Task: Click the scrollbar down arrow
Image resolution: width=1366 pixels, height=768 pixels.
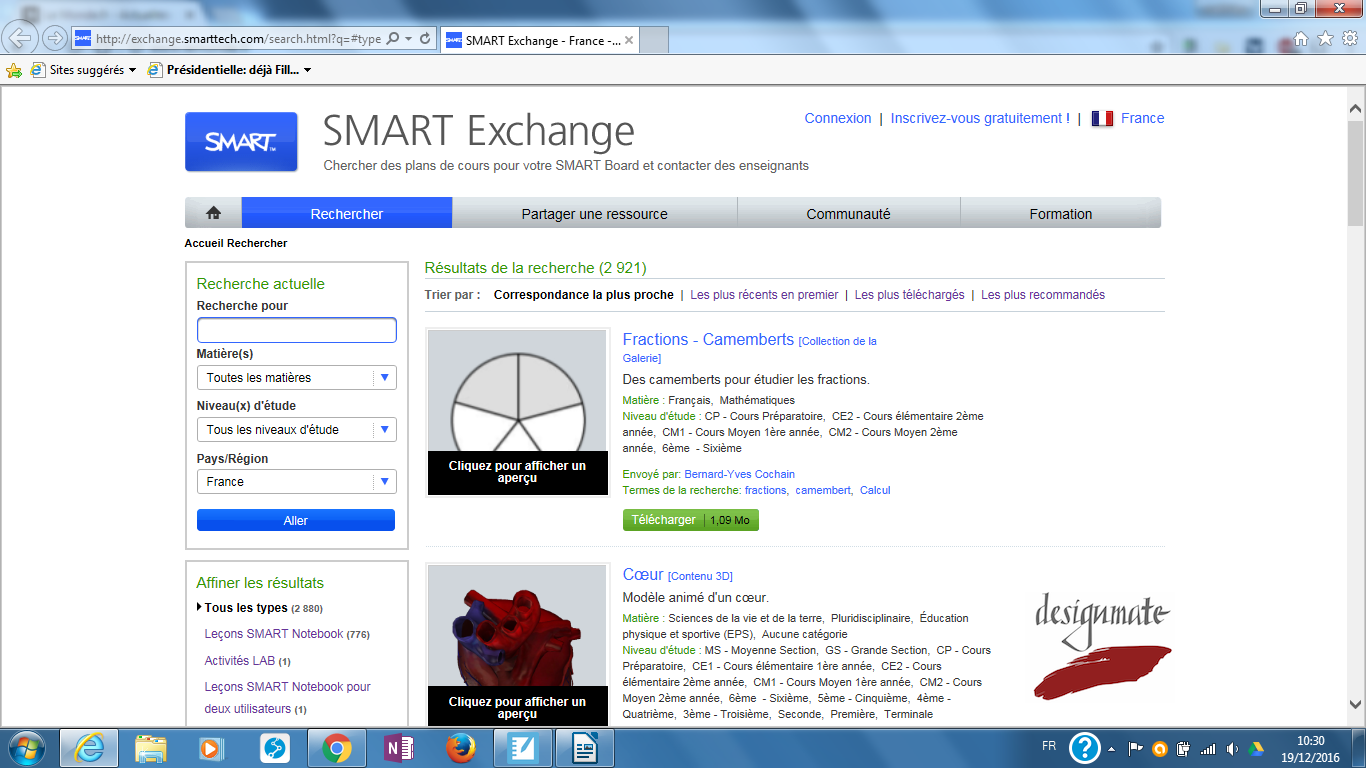Action: point(1355,704)
